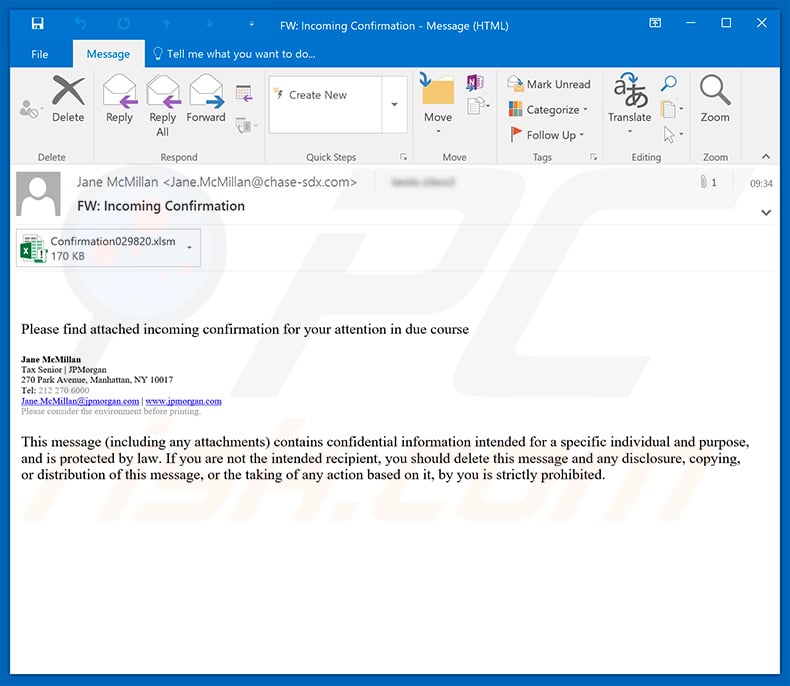
Task: Click the Redo icon in quick access toolbar
Action: coord(124,24)
